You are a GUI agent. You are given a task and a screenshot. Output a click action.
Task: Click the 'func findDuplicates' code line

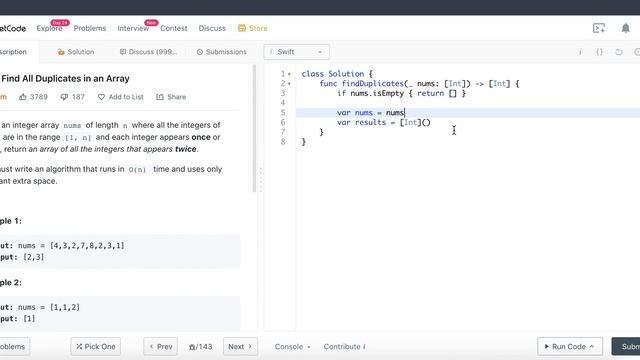[419, 84]
